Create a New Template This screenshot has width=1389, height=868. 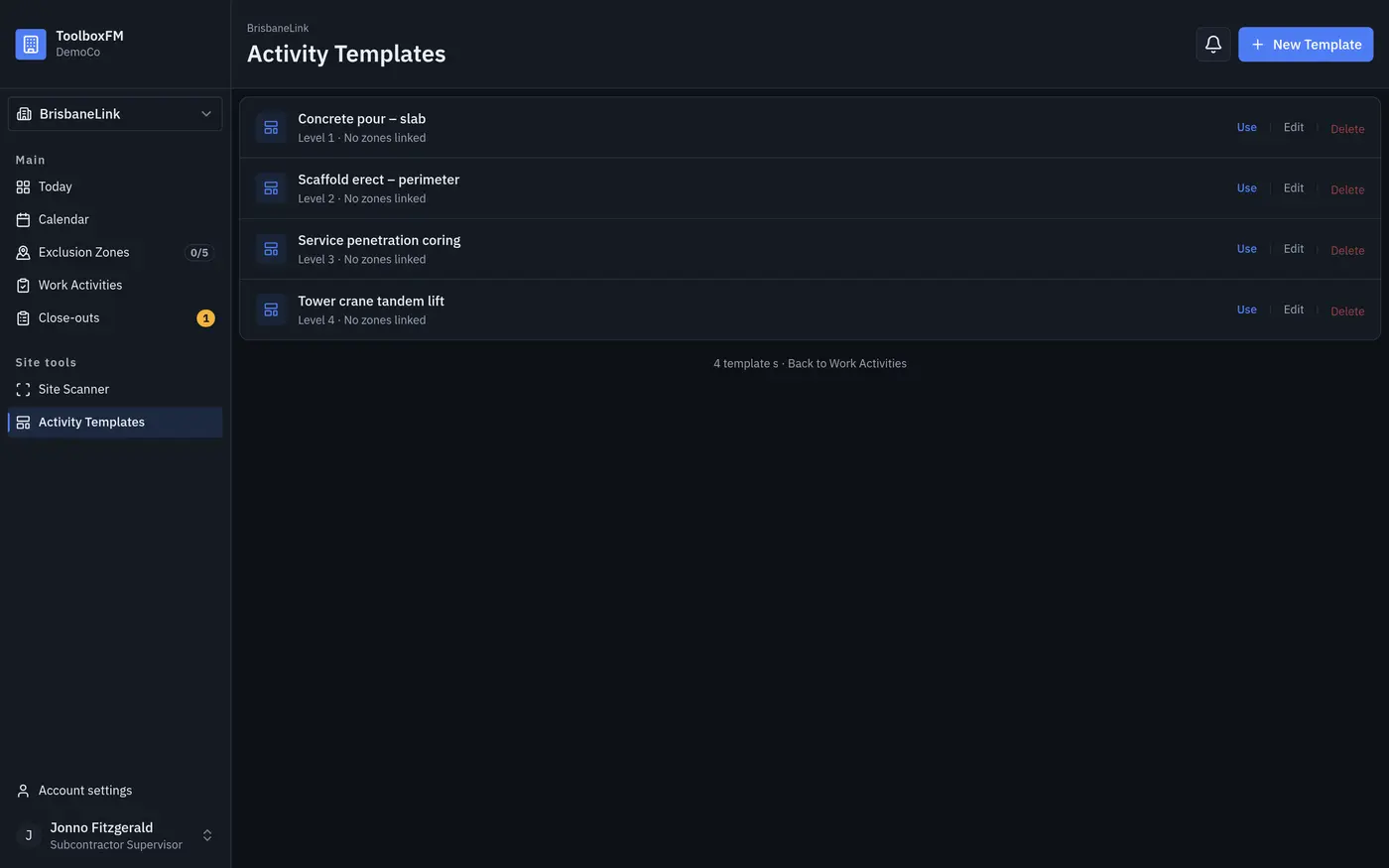pyautogui.click(x=1306, y=44)
